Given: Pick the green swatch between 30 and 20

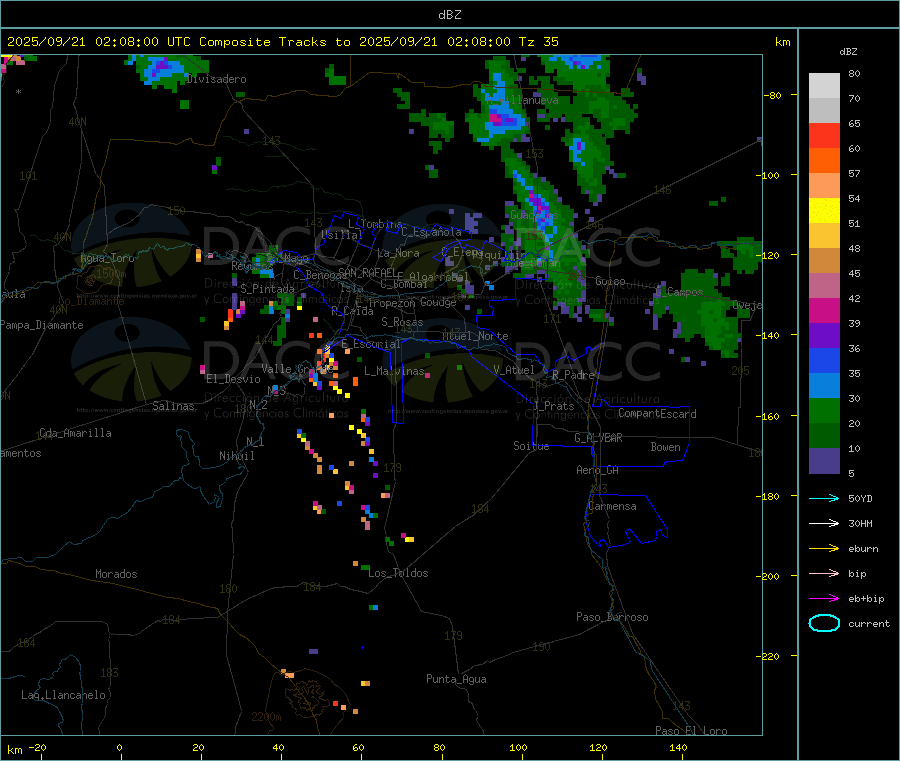Looking at the screenshot, I should click(824, 410).
